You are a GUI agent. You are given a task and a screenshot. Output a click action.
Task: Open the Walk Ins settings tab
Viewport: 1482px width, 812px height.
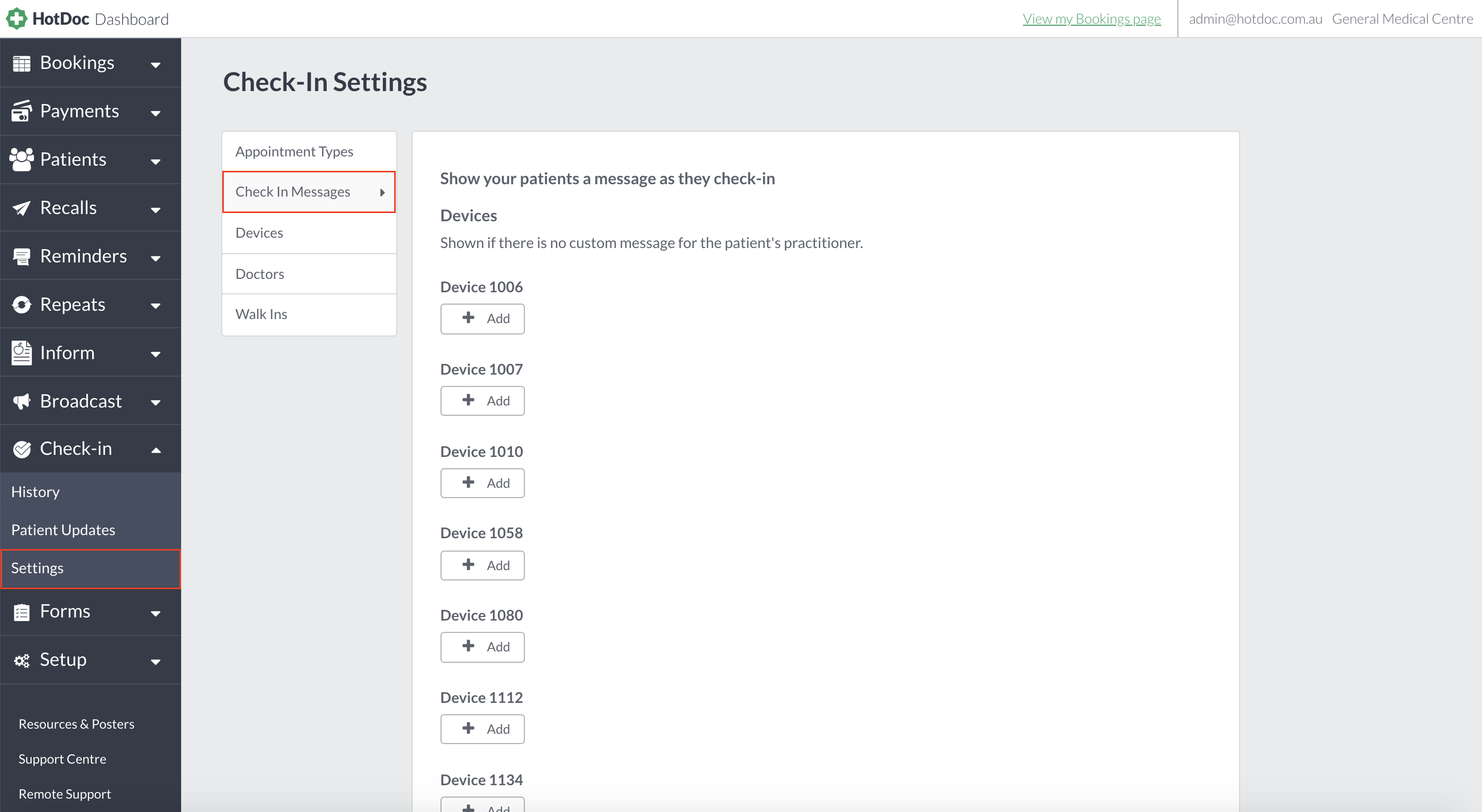(309, 314)
